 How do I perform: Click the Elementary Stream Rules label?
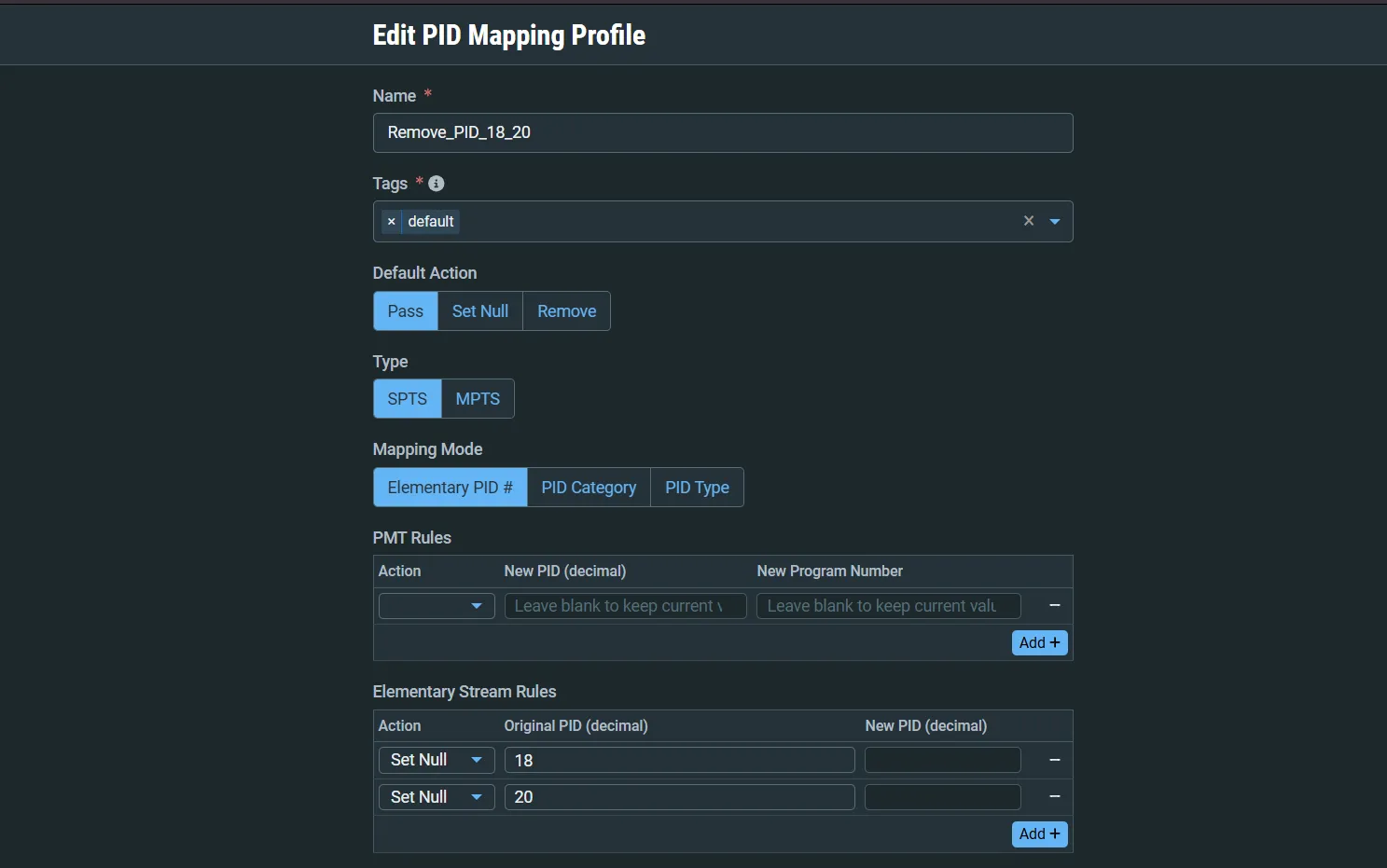pyautogui.click(x=465, y=692)
